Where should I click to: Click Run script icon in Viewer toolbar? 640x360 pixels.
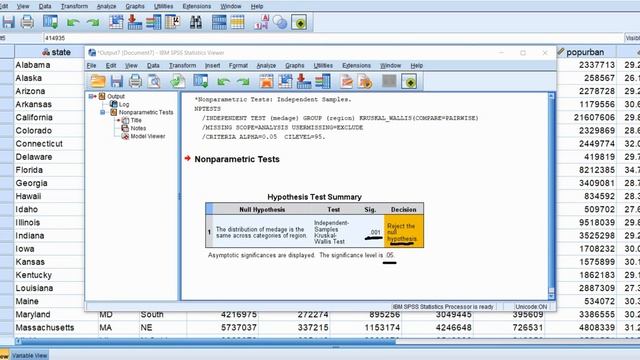pos(365,81)
